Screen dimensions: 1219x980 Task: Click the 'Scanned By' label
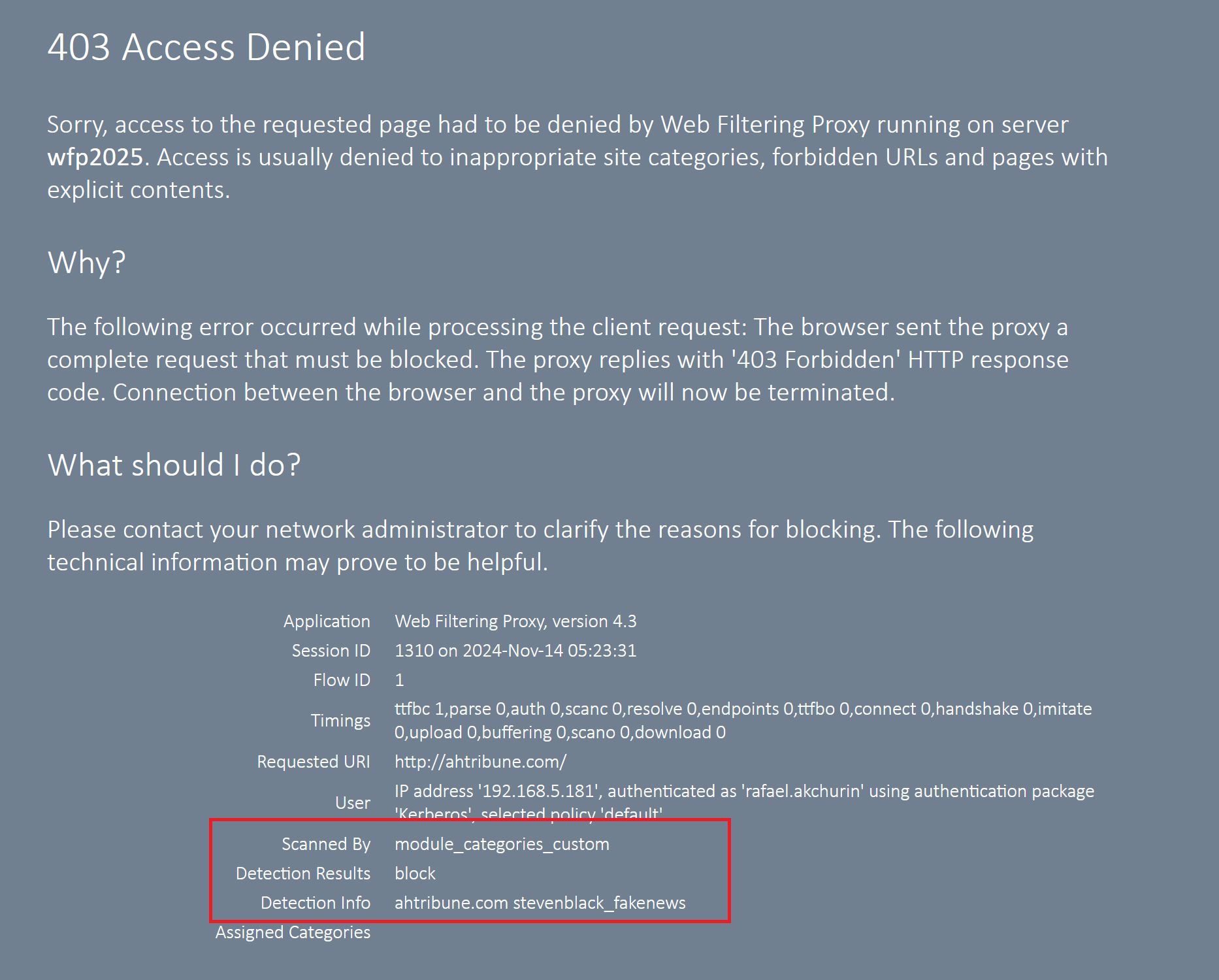[326, 844]
